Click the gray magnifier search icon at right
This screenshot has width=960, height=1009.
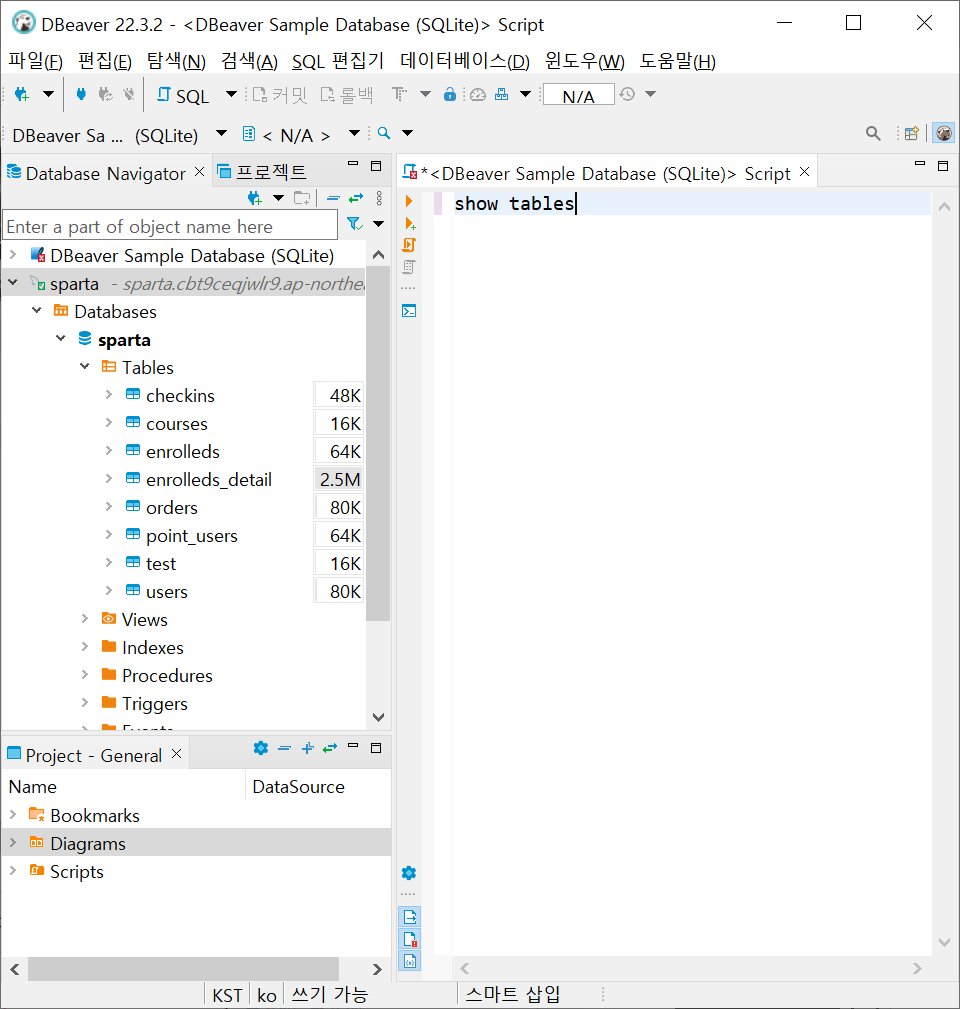click(873, 133)
